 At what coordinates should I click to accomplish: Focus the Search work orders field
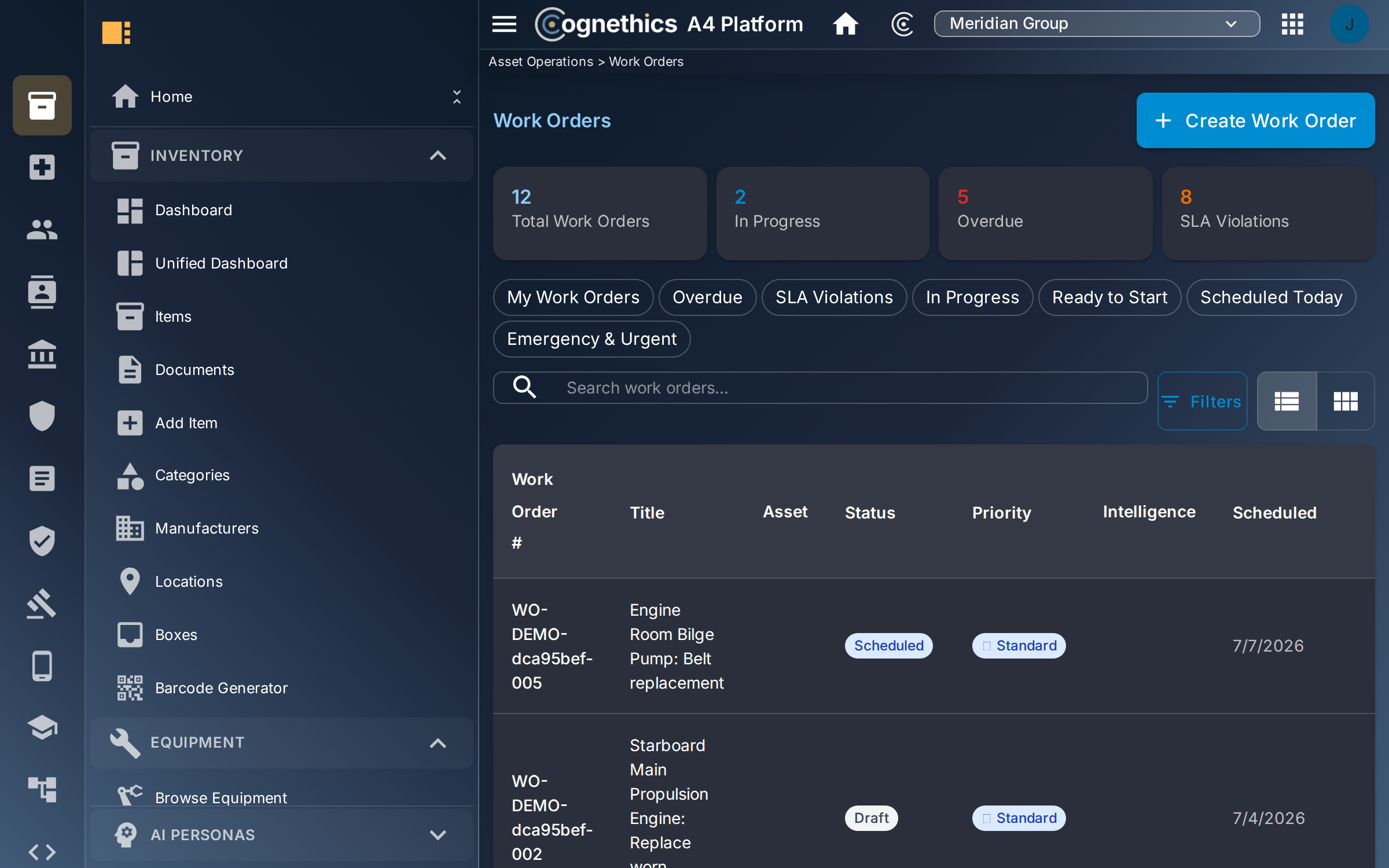coord(820,388)
